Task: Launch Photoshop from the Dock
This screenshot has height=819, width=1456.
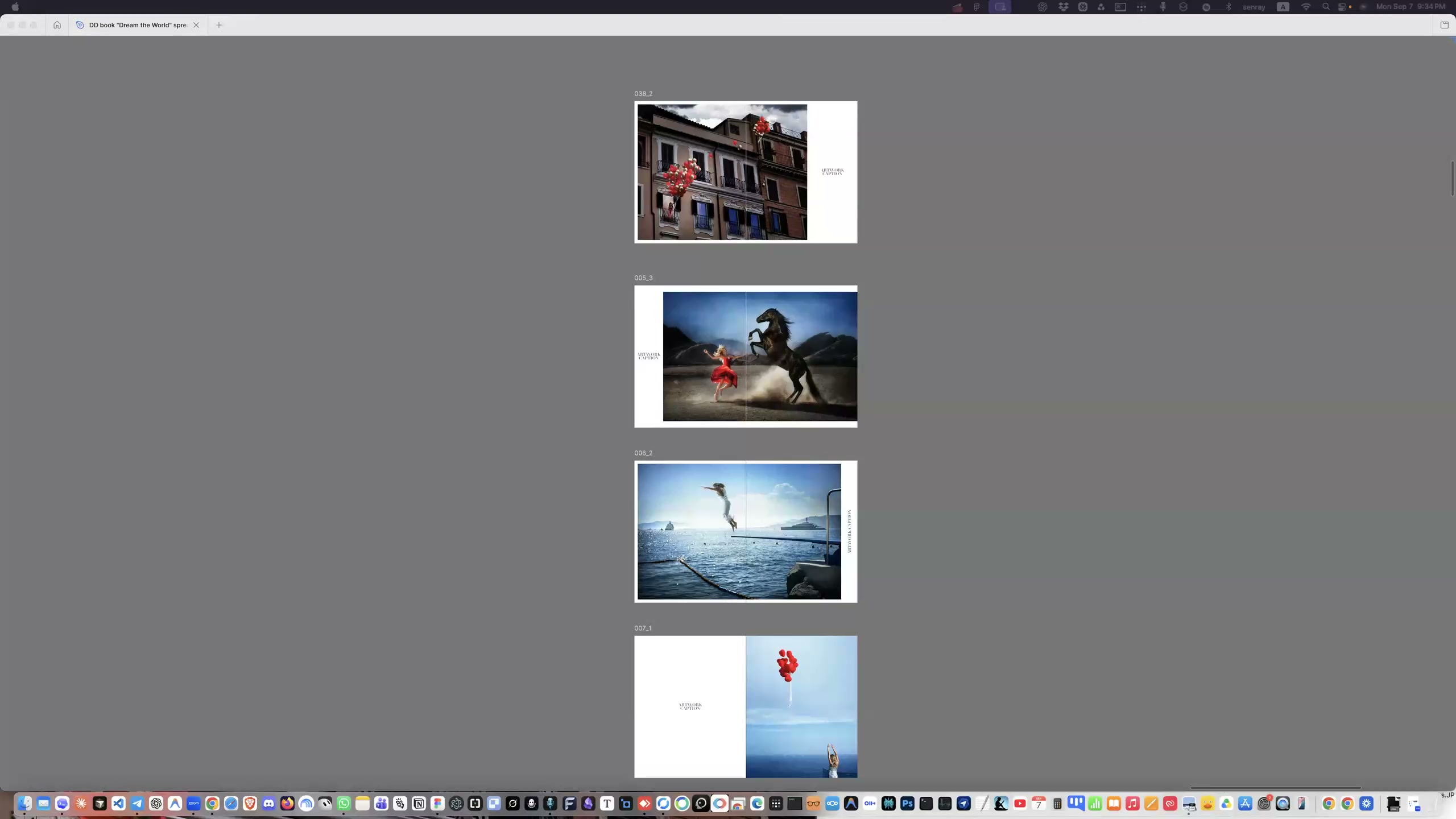Action: click(907, 804)
